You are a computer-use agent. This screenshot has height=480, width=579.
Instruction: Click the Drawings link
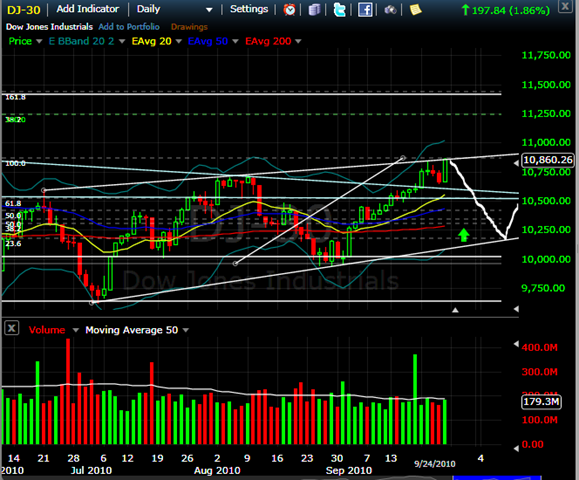coord(189,27)
